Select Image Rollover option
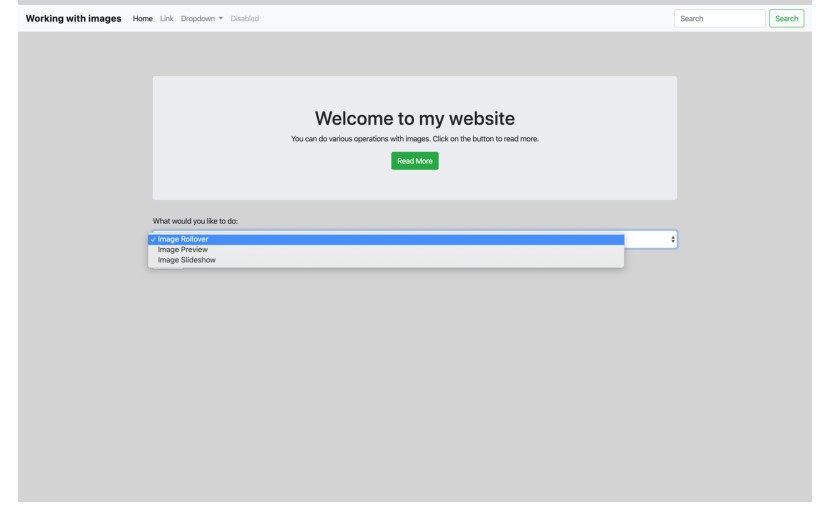 (386, 240)
